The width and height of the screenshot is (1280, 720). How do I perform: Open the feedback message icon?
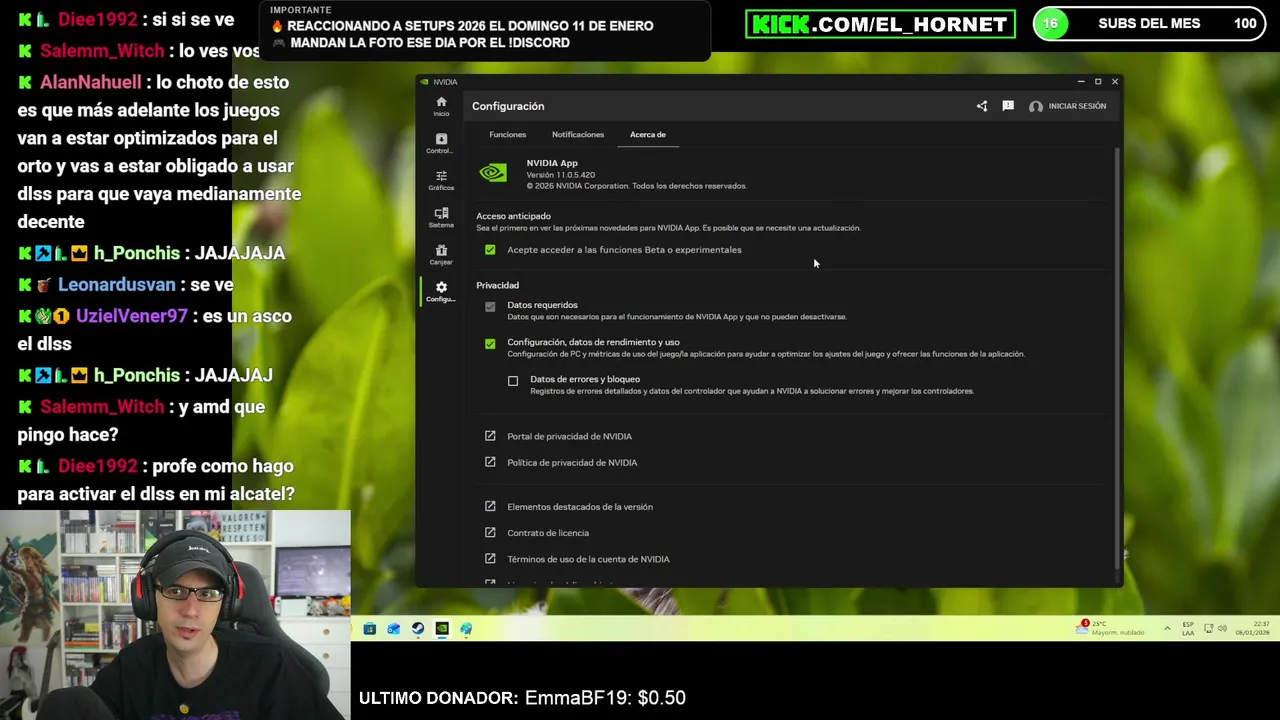point(1008,106)
